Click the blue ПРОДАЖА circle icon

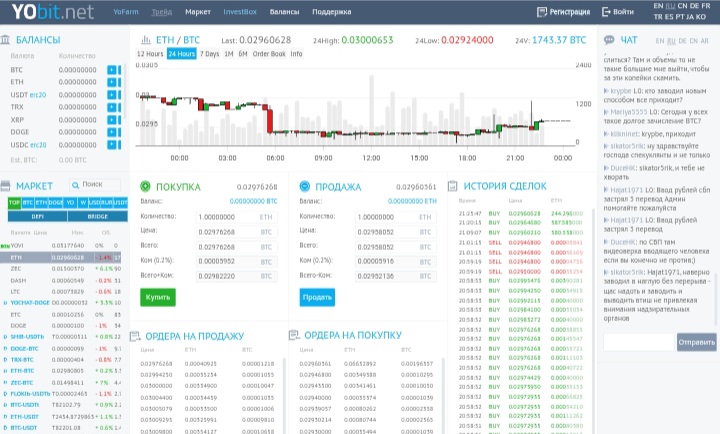click(x=304, y=186)
